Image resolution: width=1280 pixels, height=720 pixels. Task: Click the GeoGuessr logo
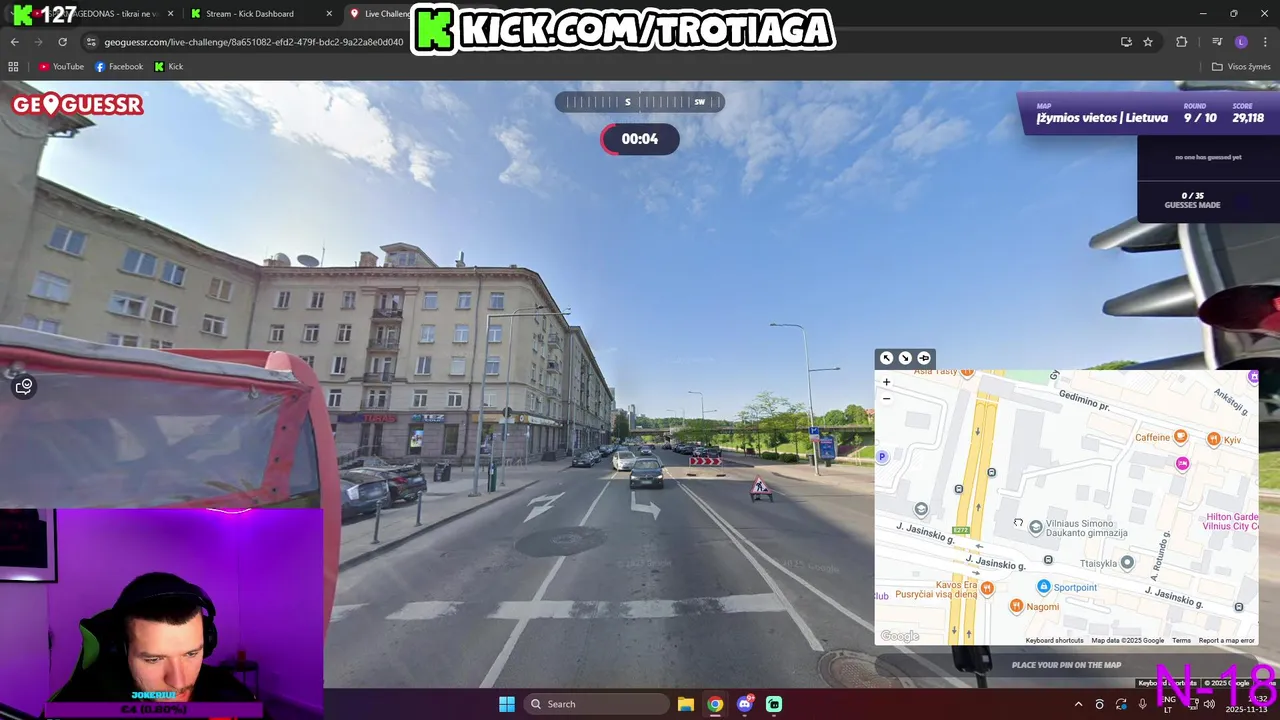click(78, 105)
